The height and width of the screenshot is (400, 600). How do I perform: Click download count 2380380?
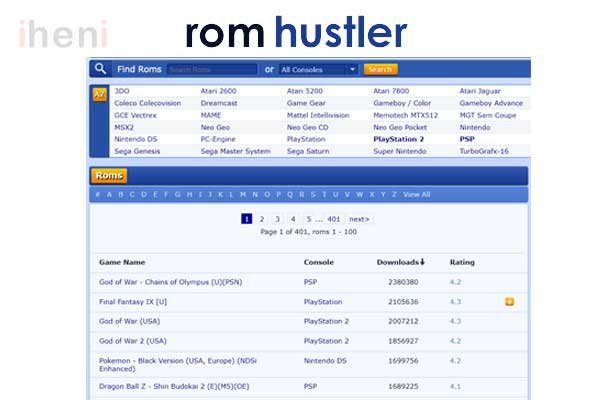(x=403, y=282)
